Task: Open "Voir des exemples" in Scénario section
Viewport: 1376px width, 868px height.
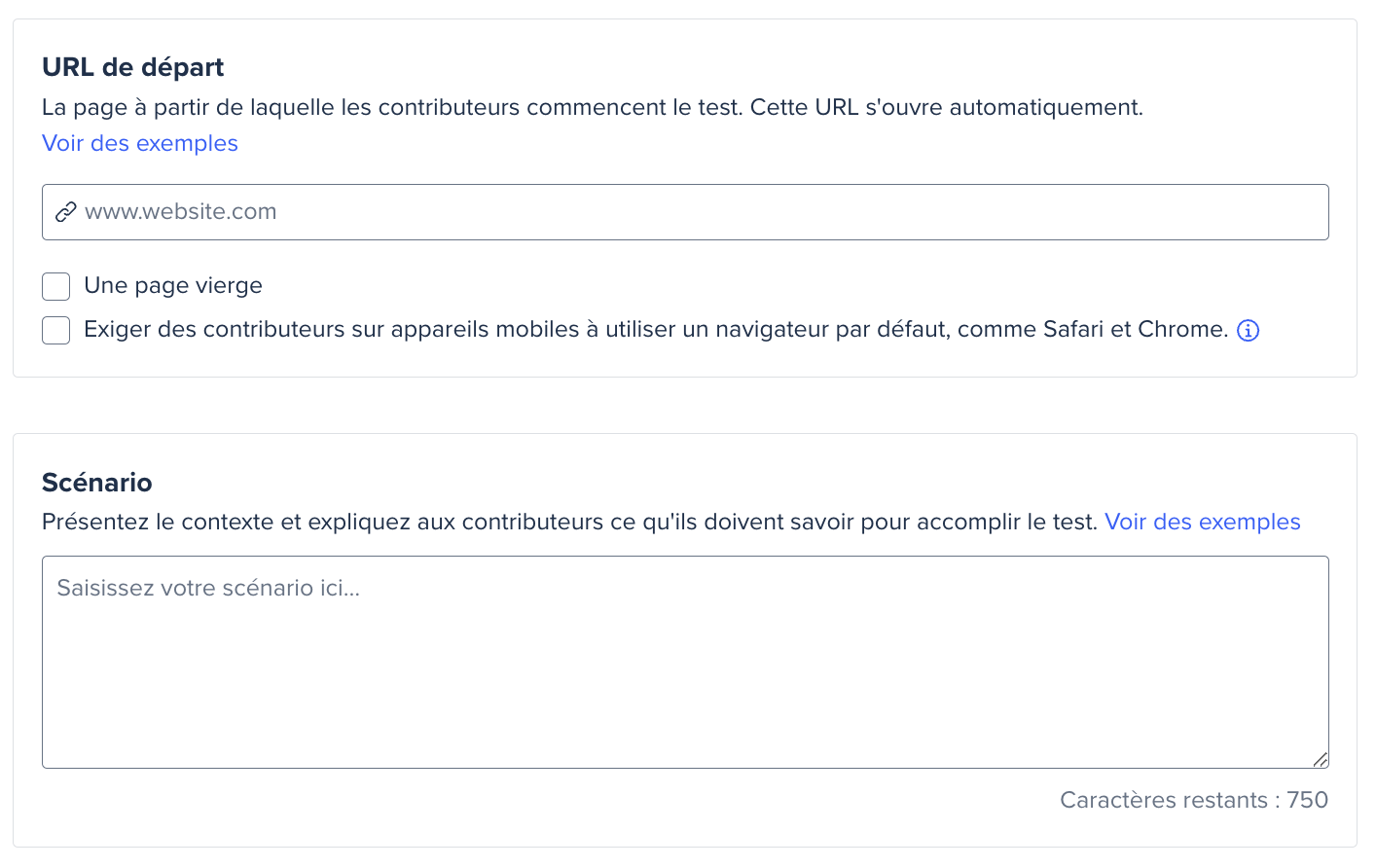Action: 1202,522
